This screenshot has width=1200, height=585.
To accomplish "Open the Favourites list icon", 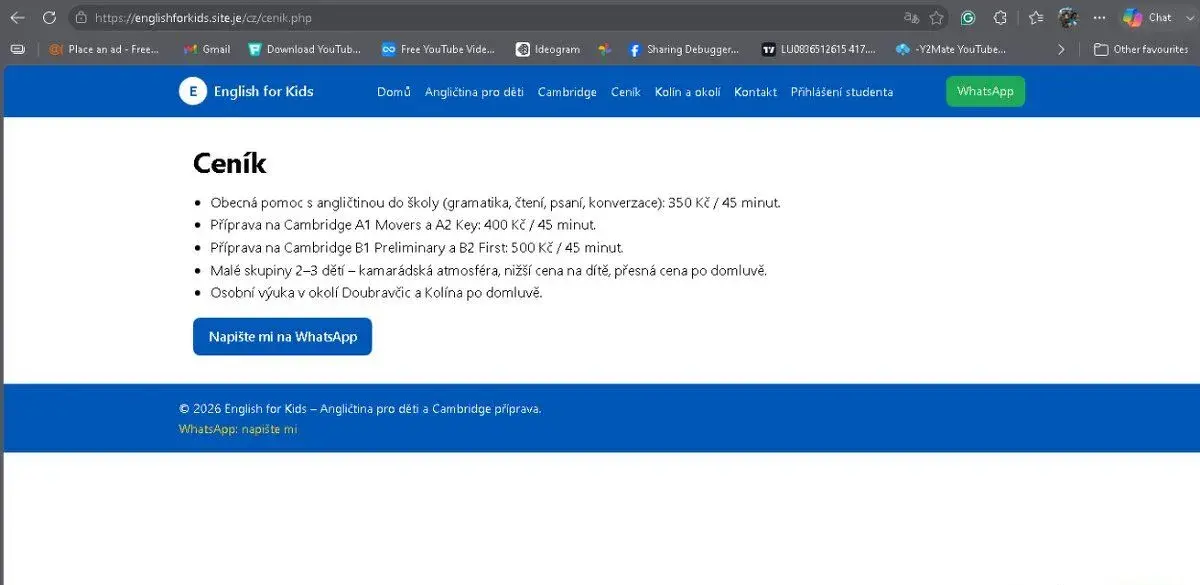I will 1036,17.
